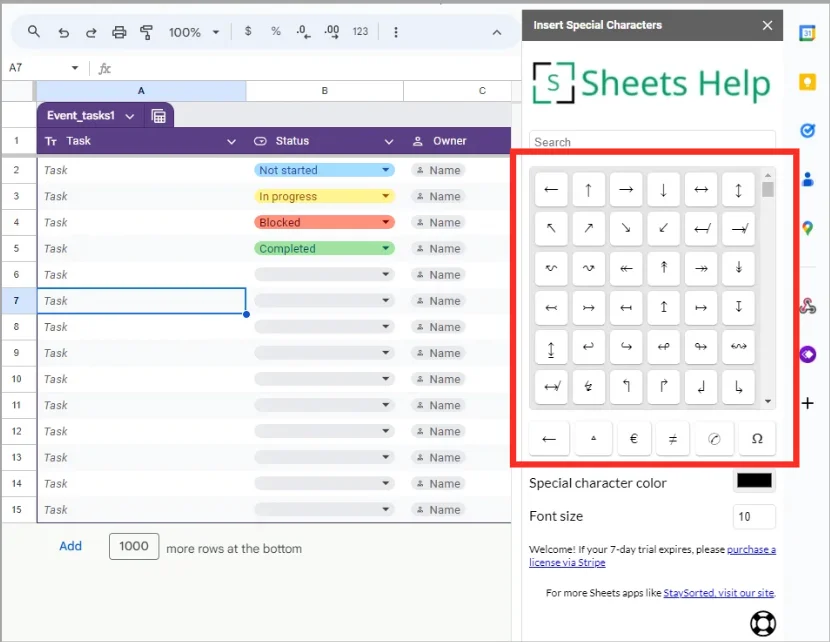This screenshot has width=830, height=642.
Task: Insert the left arrow character in first row
Action: point(551,189)
